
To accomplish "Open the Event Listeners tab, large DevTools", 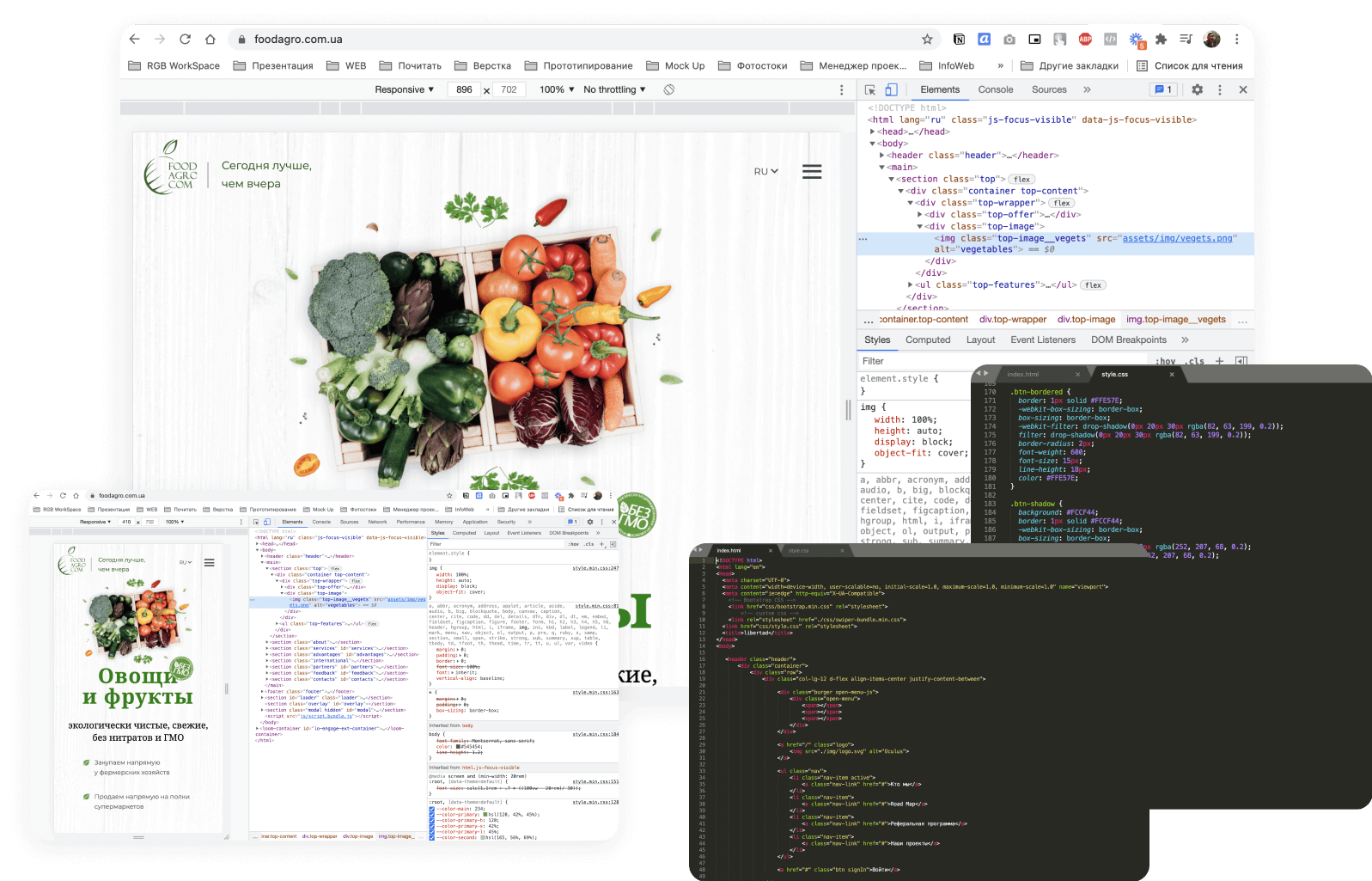I will 1043,340.
